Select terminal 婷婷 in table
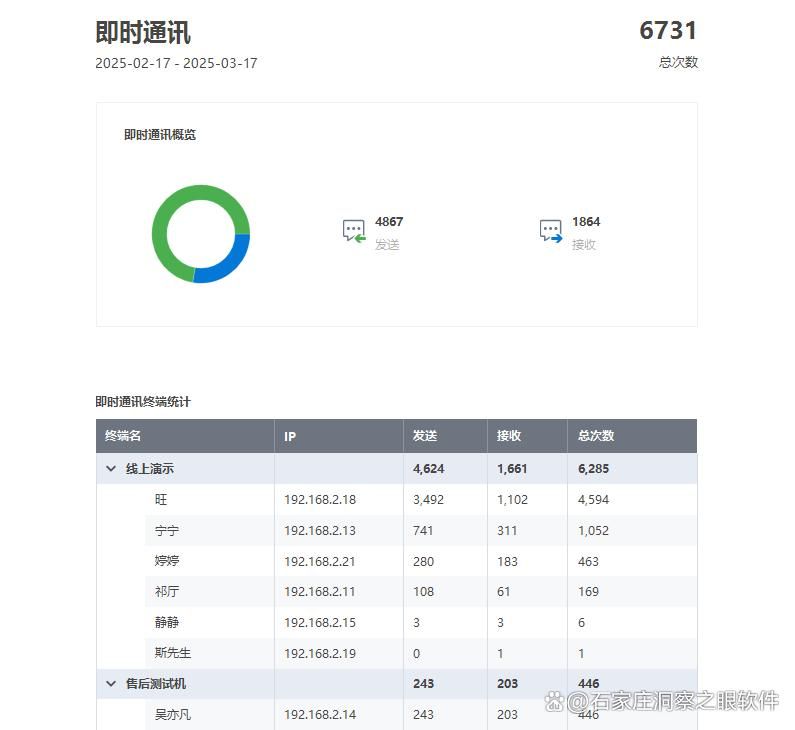 167,561
